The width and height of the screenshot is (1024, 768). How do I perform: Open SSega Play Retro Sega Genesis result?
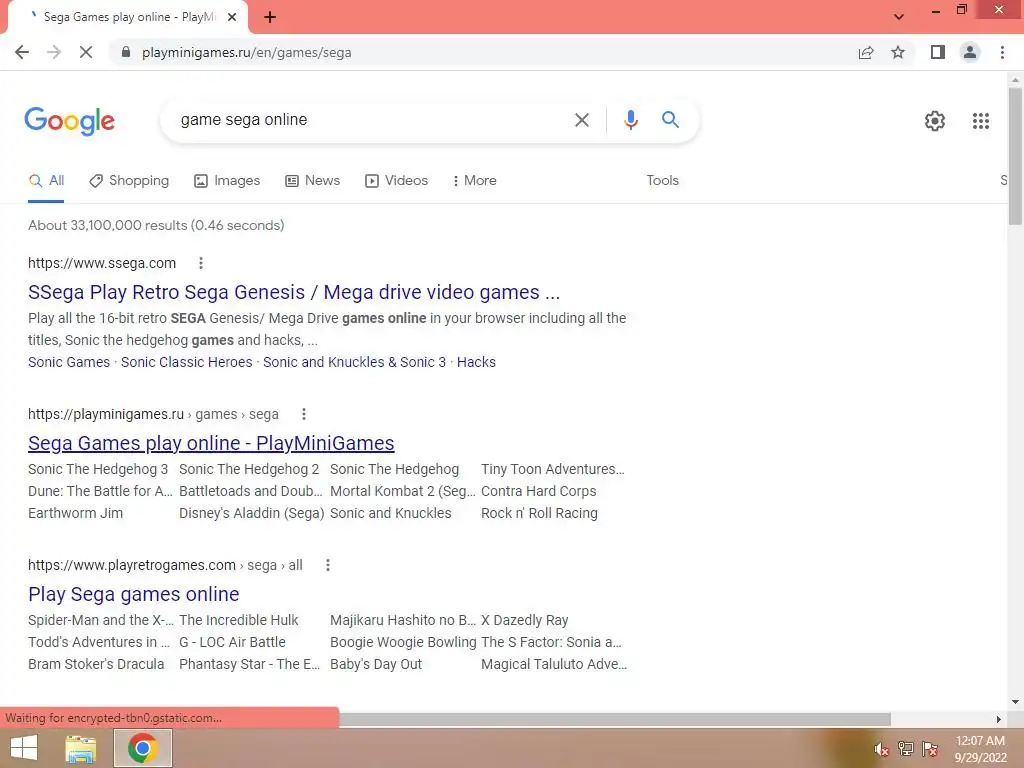(294, 292)
